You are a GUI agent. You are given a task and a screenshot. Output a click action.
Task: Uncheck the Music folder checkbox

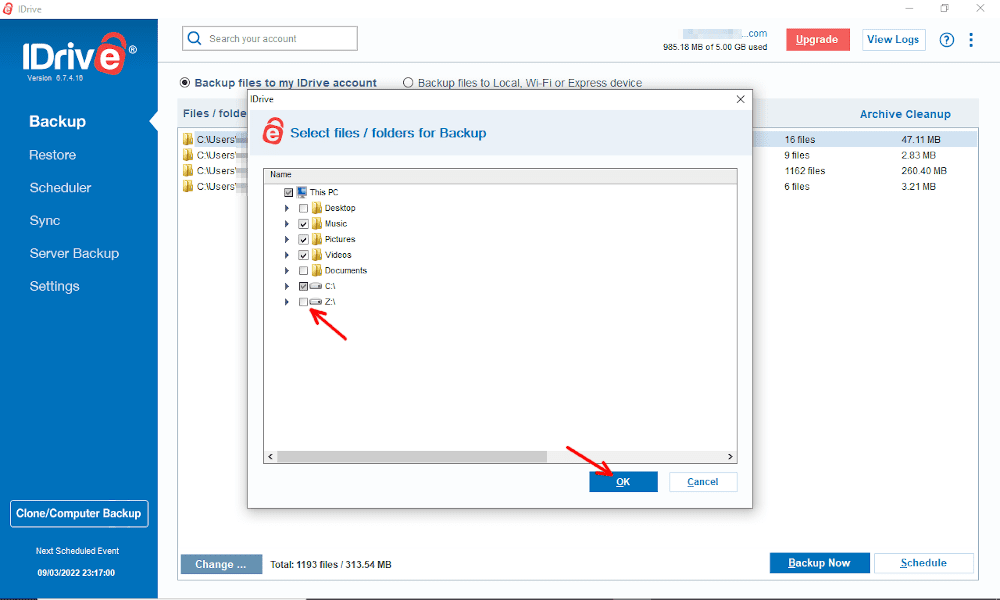pyautogui.click(x=304, y=224)
